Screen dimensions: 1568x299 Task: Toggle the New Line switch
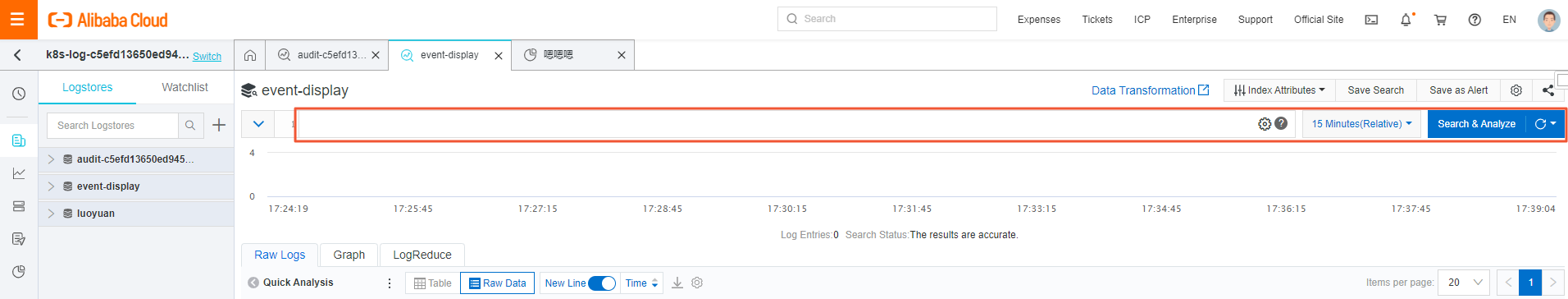602,283
